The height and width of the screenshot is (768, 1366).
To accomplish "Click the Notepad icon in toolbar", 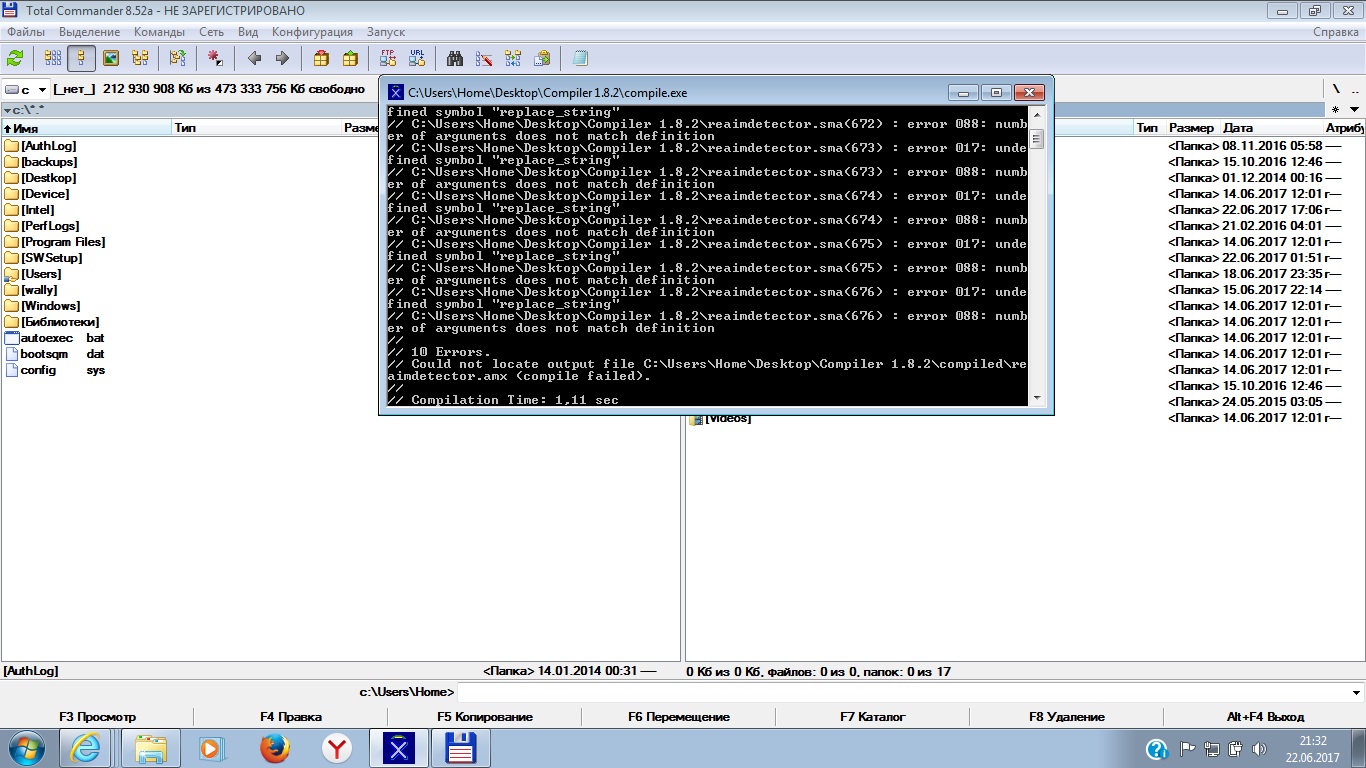I will pyautogui.click(x=580, y=58).
